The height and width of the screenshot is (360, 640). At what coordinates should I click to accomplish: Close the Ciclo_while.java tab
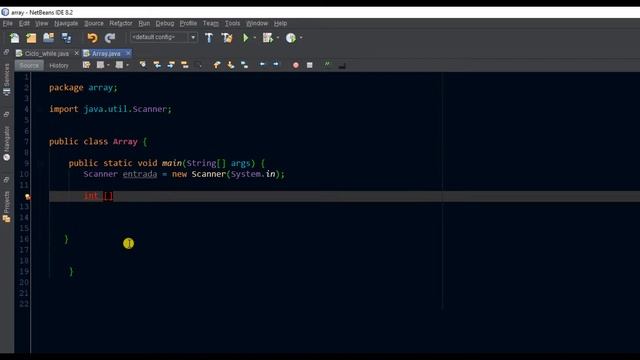[x=76, y=53]
